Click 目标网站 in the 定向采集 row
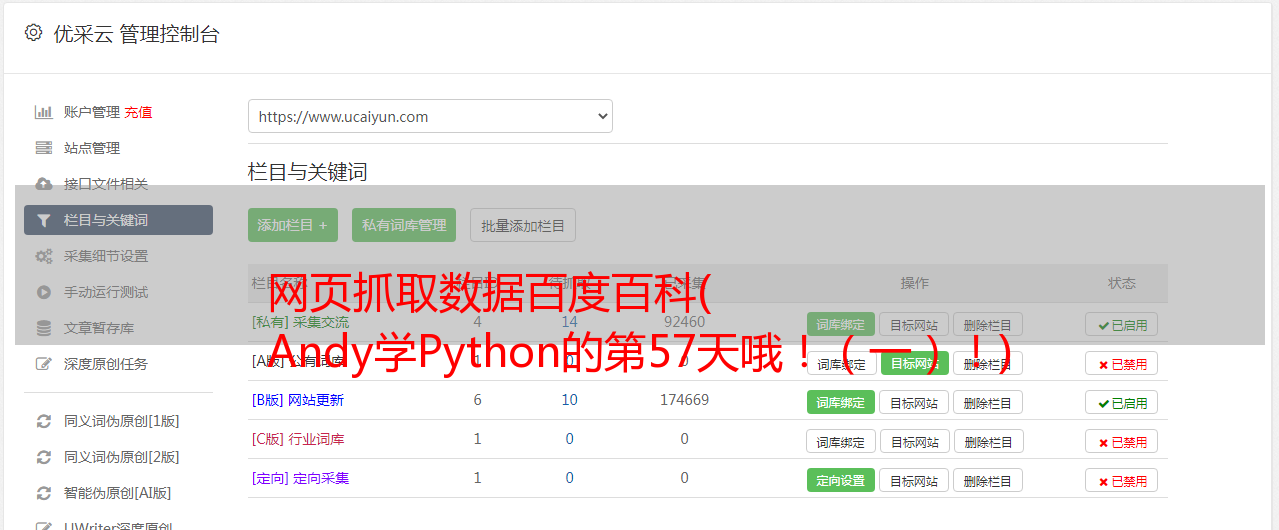The image size is (1279, 530). (x=914, y=480)
